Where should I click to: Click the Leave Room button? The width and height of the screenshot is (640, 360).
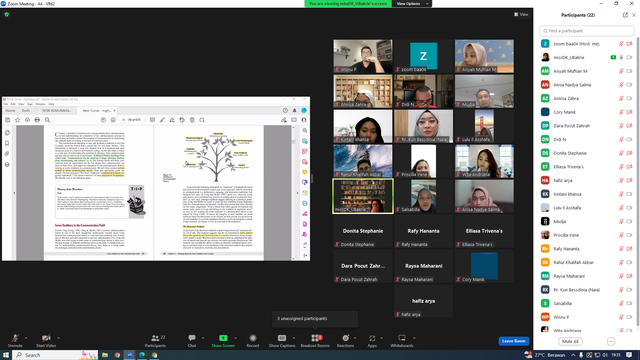[x=513, y=341]
